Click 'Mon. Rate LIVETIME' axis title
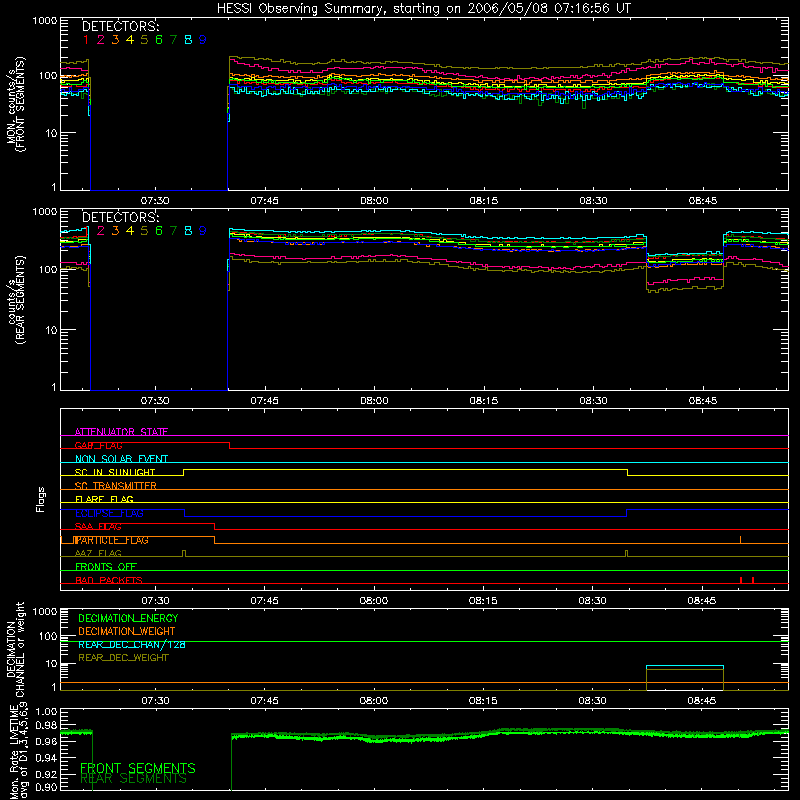 (15, 752)
